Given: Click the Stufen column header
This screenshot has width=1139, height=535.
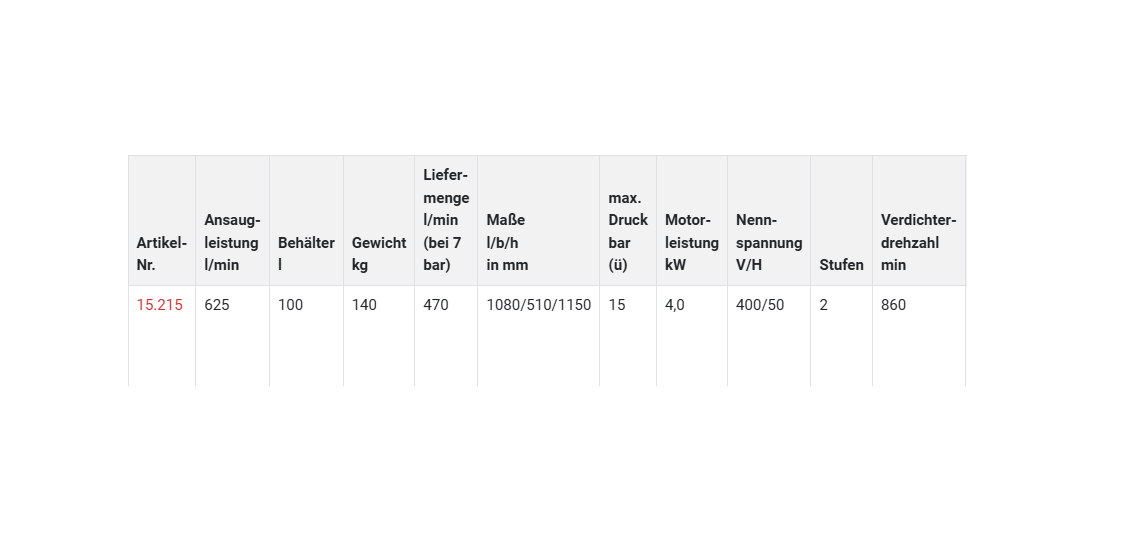Looking at the screenshot, I should click(841, 265).
